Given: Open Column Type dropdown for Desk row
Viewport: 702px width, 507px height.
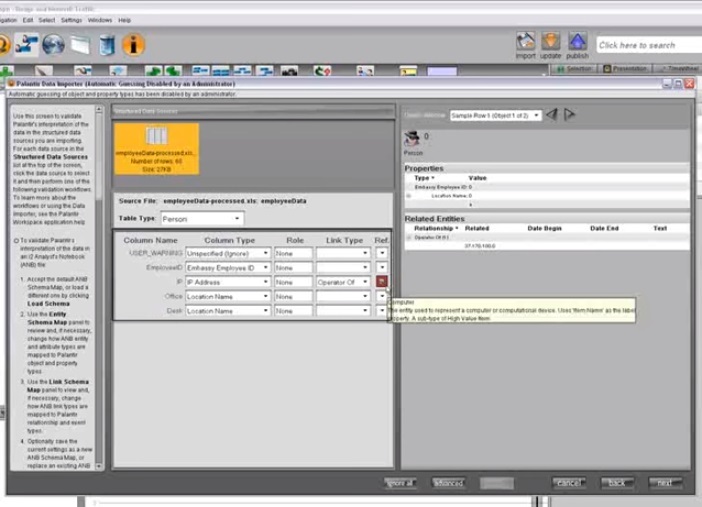Looking at the screenshot, I should point(228,310).
